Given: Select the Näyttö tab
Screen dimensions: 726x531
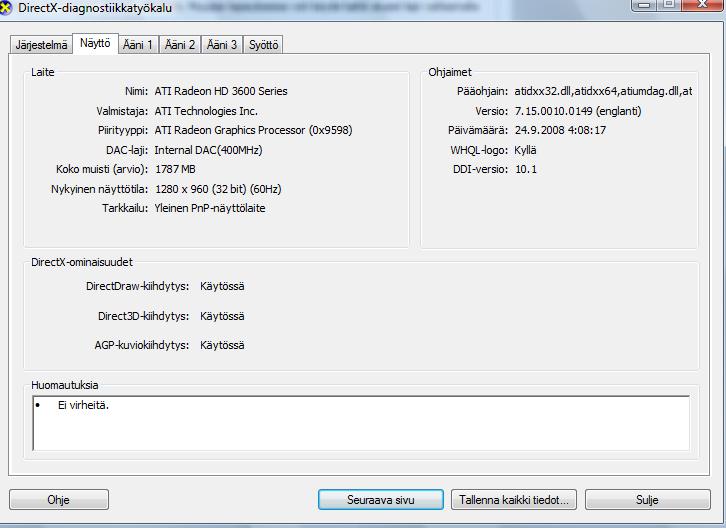Looking at the screenshot, I should (x=95, y=44).
